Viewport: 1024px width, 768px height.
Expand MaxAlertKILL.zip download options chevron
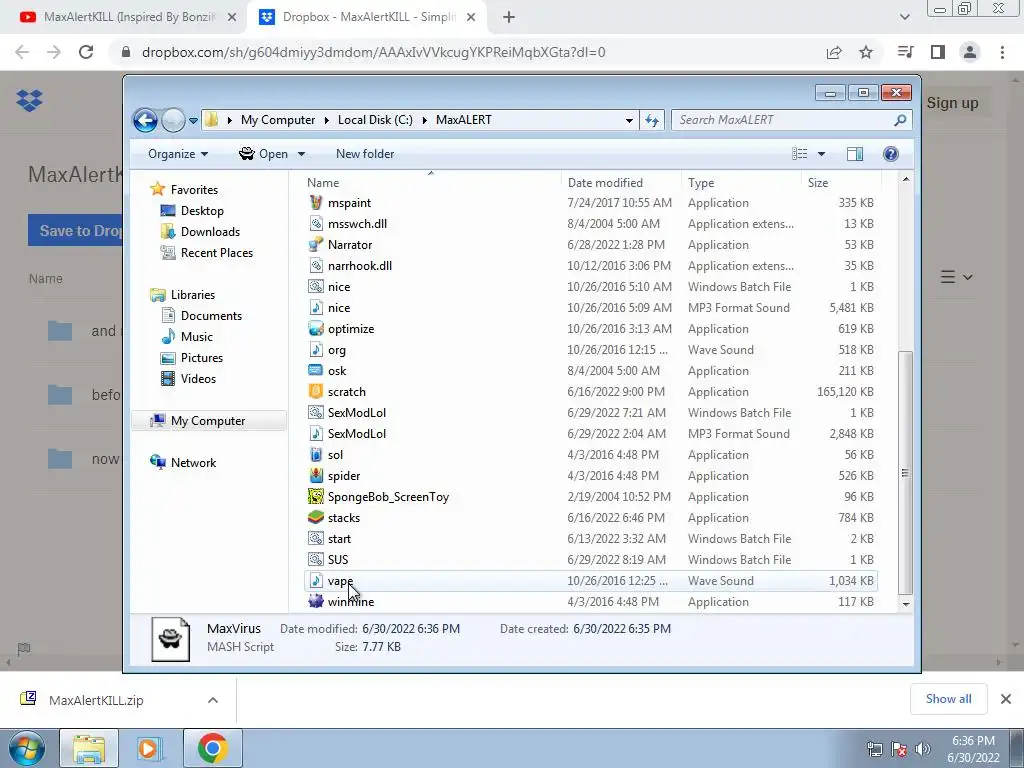pos(213,700)
